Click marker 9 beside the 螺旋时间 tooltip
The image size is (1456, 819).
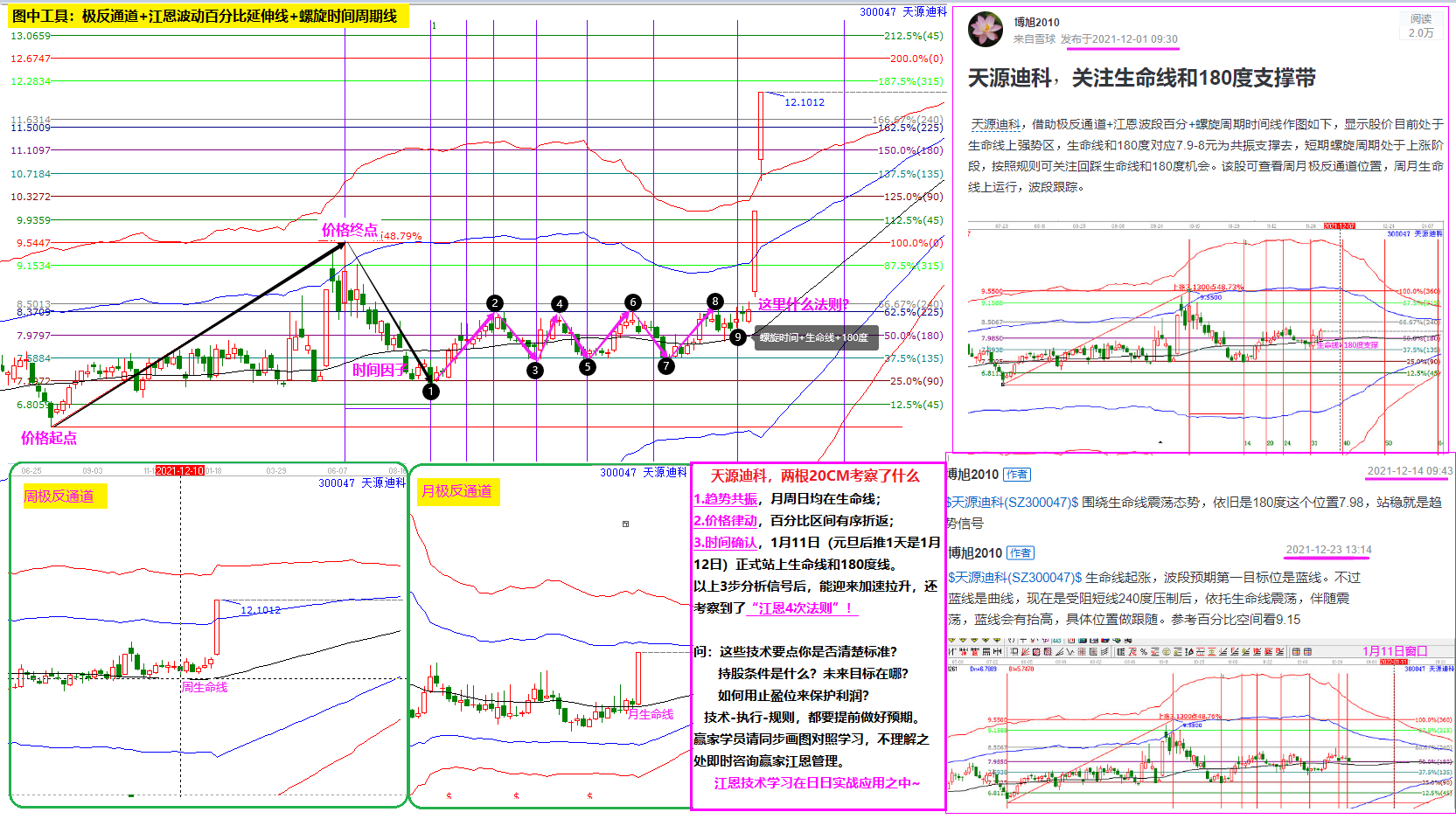click(x=738, y=337)
